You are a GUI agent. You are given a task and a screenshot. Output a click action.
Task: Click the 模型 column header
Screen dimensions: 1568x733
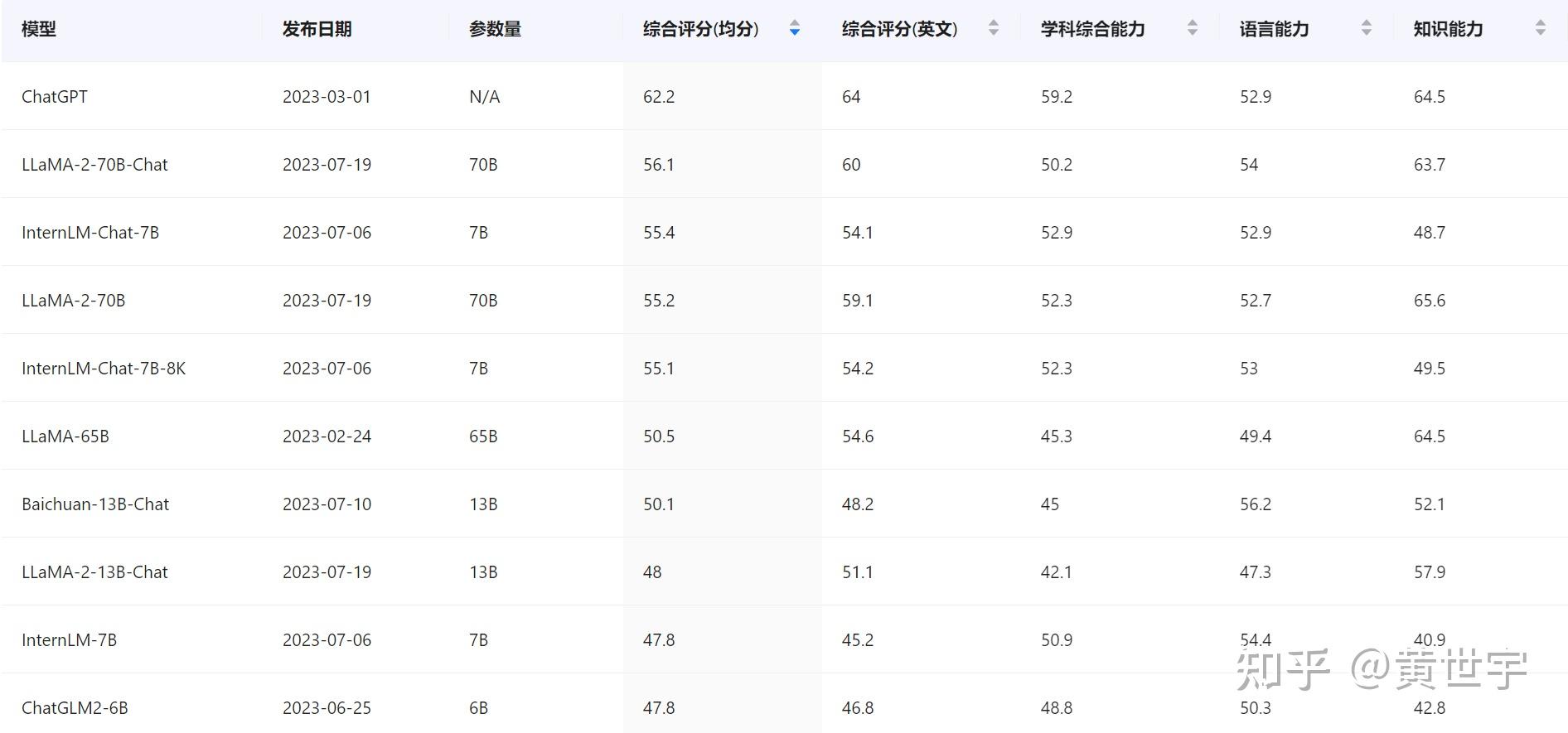point(39,29)
